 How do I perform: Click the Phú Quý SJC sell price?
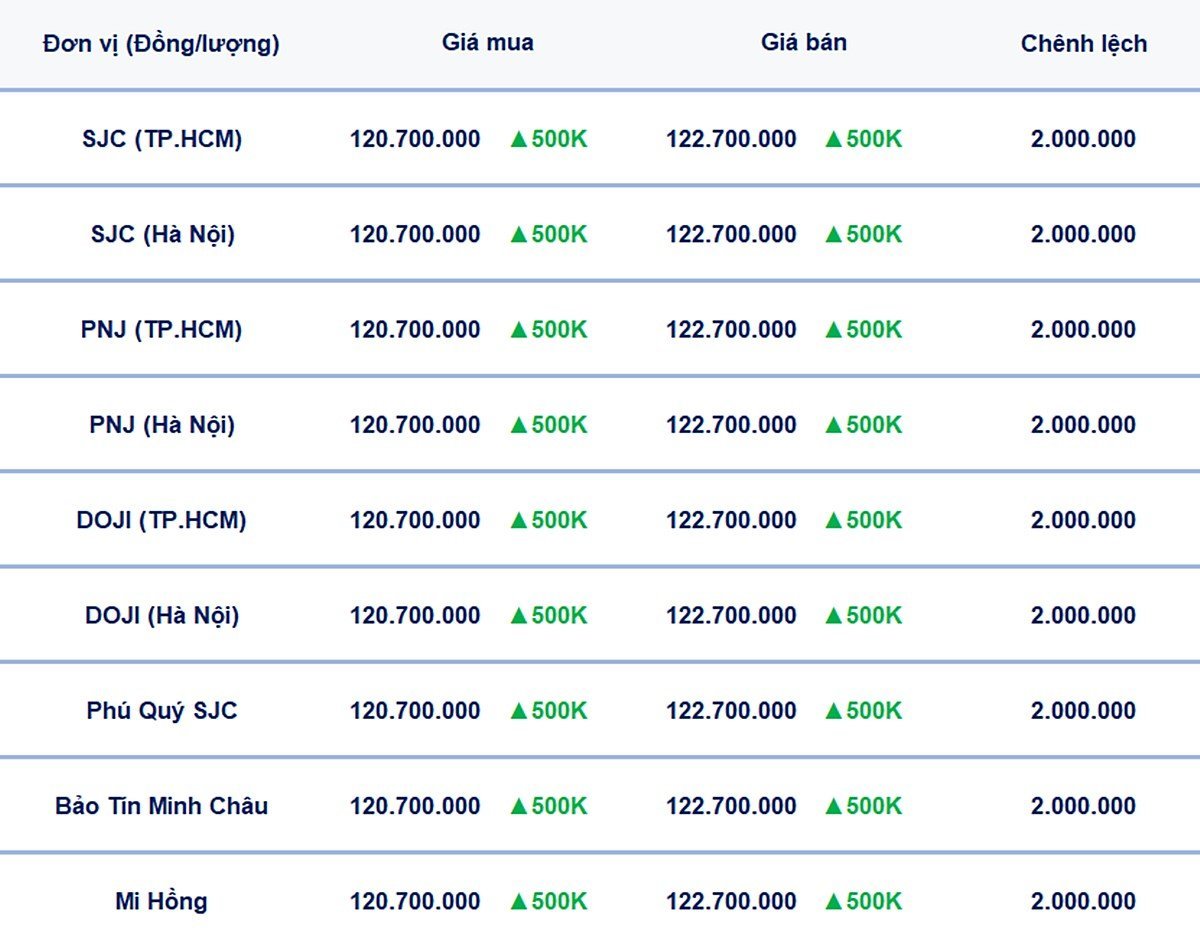(x=732, y=711)
